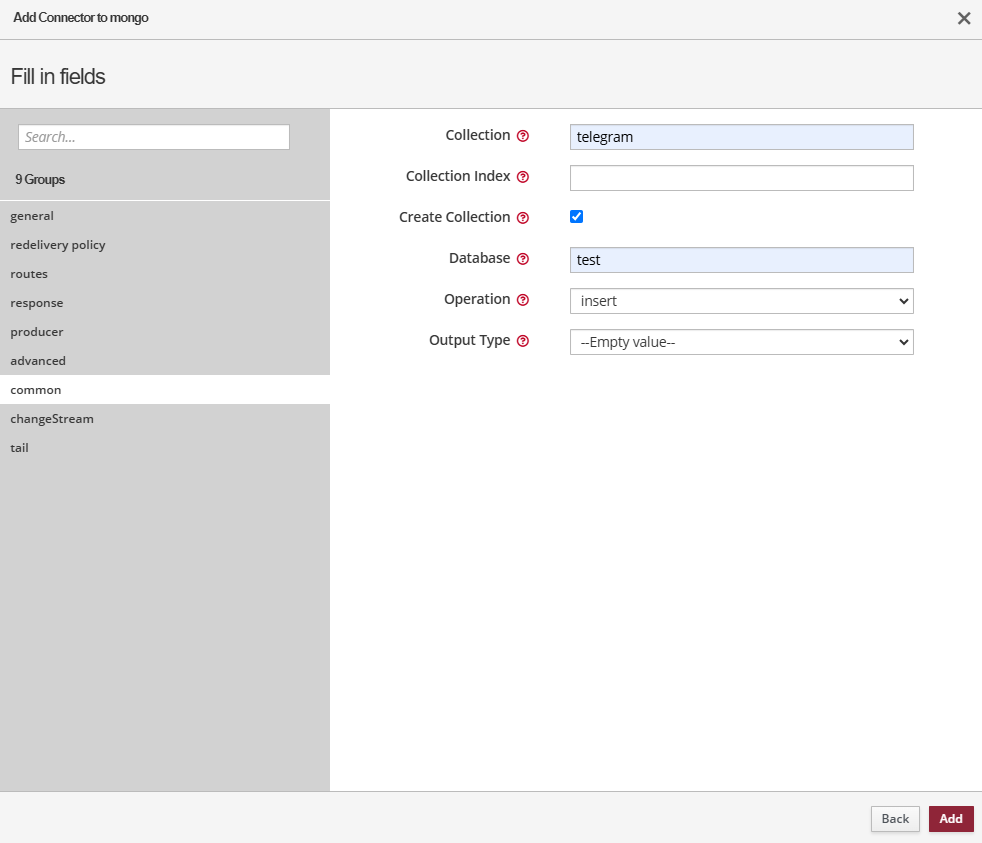
Task: Open the Operation dropdown
Action: pos(741,301)
